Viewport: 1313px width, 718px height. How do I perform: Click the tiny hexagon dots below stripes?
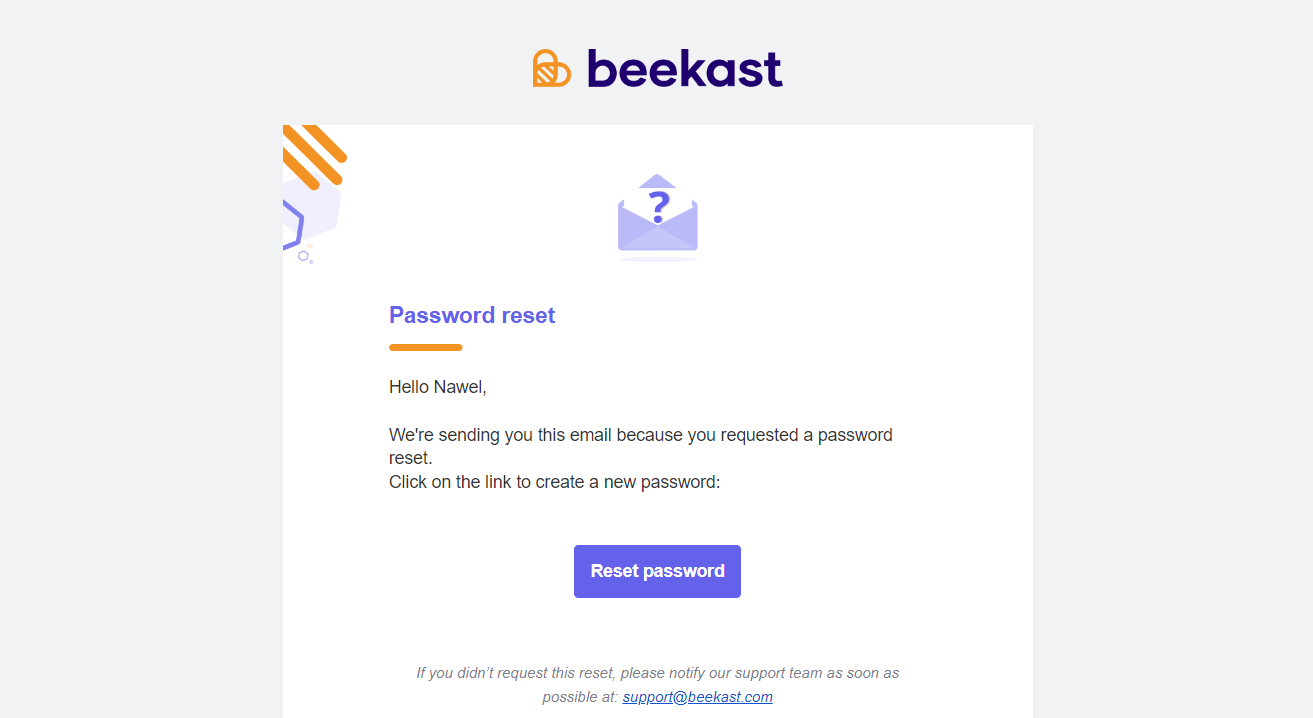click(x=306, y=256)
